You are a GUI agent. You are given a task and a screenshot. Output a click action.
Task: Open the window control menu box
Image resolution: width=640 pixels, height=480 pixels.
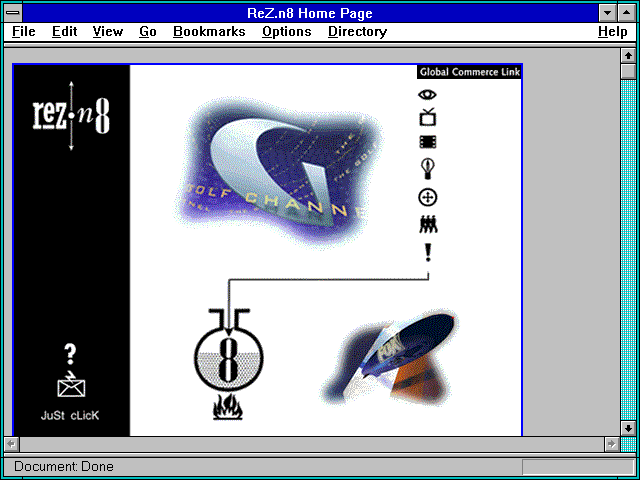13,13
